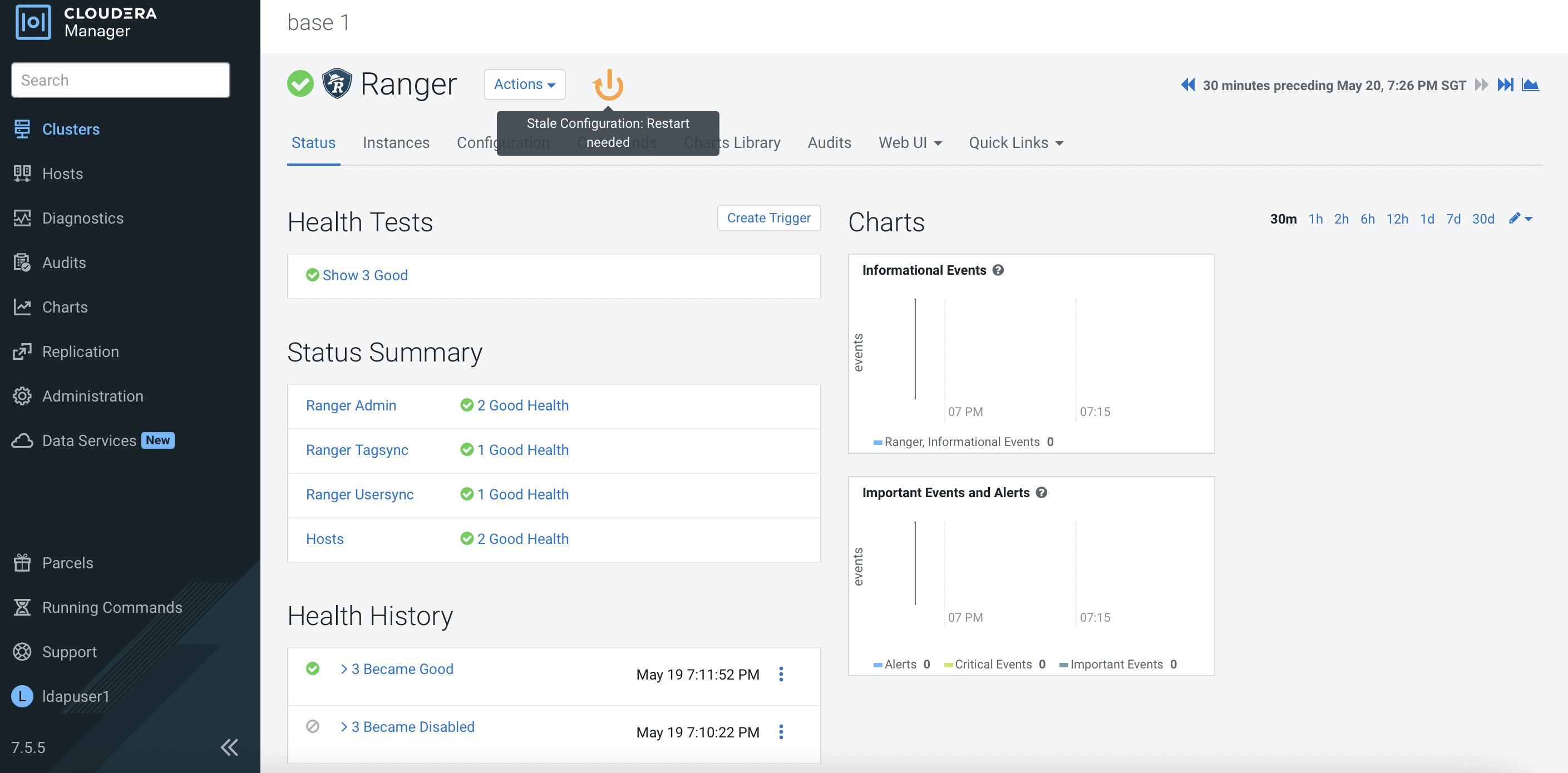Open the Audits tab
Screen dimensions: 1568x773
point(829,143)
